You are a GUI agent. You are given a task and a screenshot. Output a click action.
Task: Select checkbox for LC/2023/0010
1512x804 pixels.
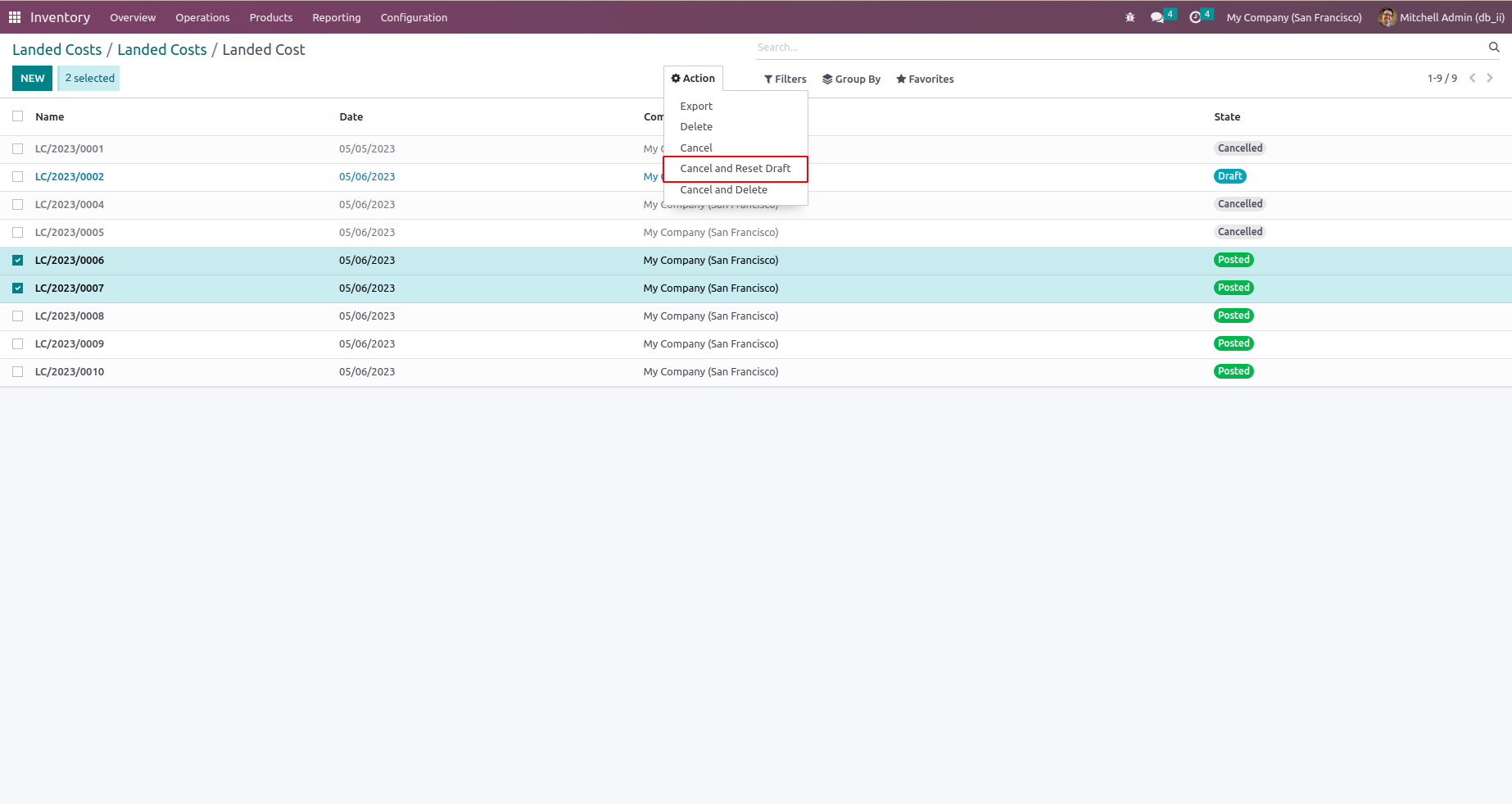coord(18,372)
